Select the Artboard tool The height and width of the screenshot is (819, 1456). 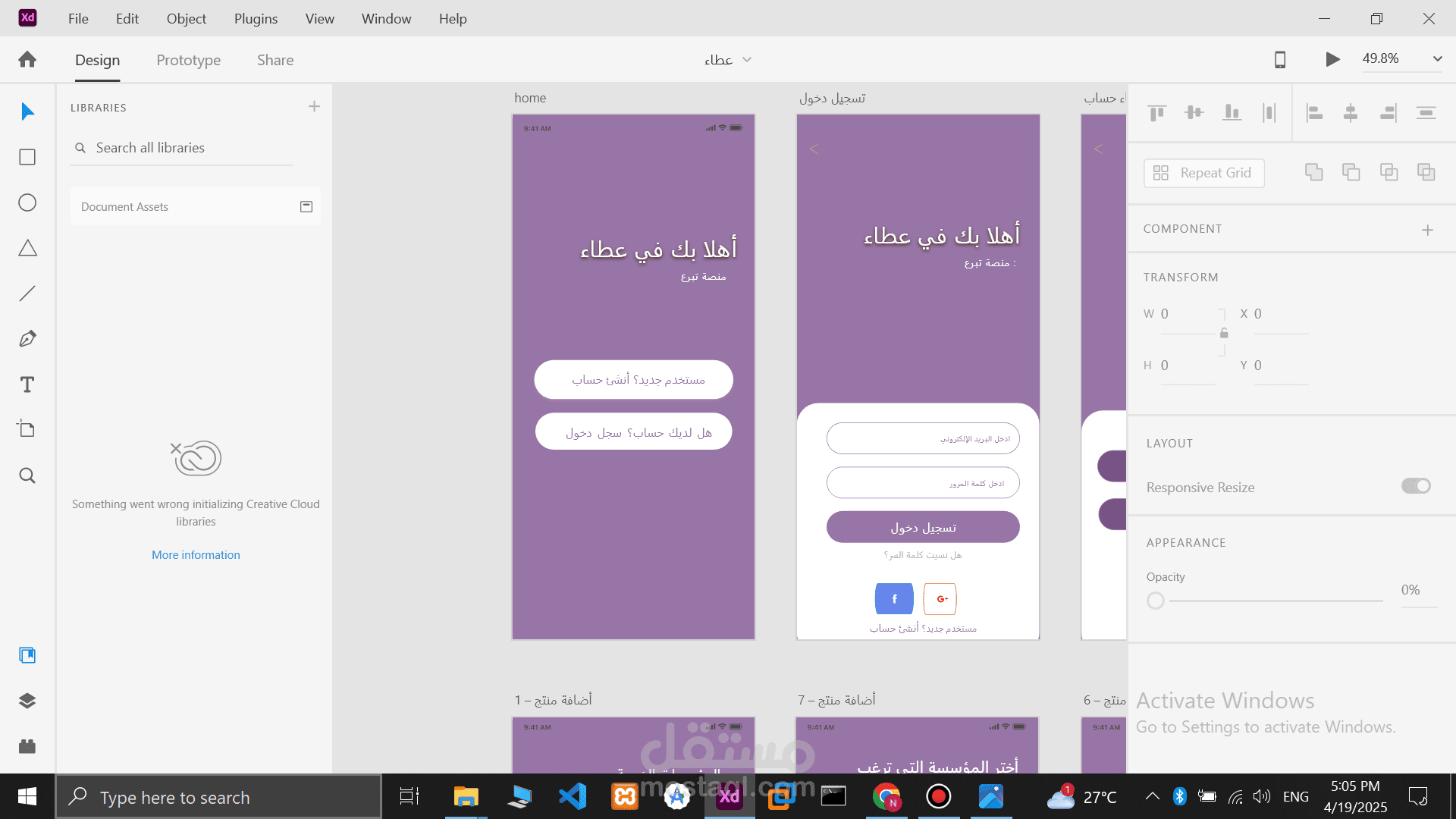[x=27, y=429]
